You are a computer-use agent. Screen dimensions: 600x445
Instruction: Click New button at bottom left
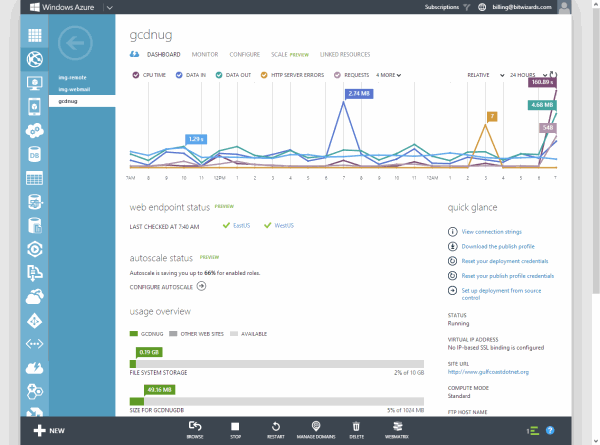pyautogui.click(x=49, y=430)
